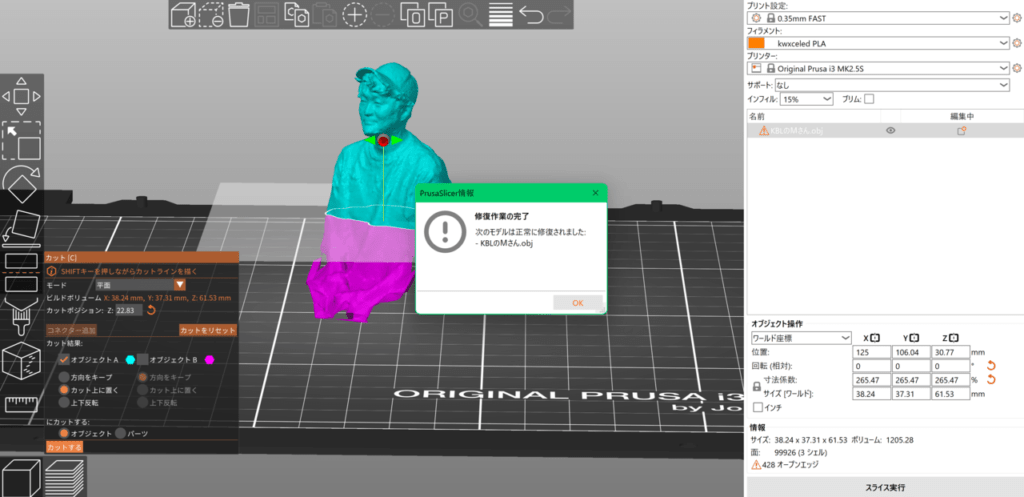
Task: Reset scale with the 寸法係数 row arrow
Action: coord(990,380)
